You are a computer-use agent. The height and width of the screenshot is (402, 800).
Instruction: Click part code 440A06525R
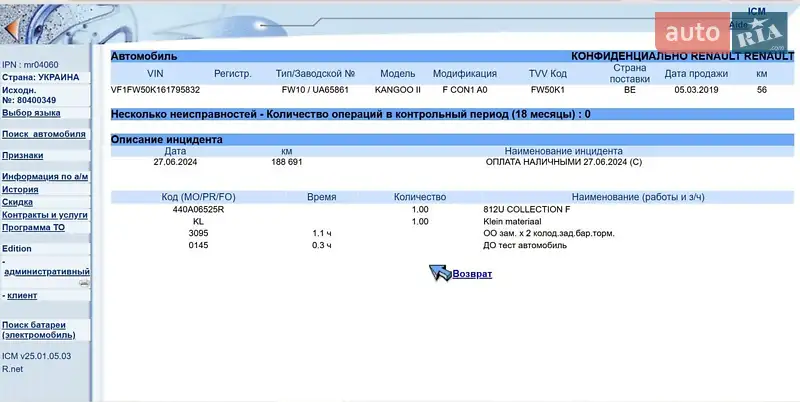click(x=198, y=209)
